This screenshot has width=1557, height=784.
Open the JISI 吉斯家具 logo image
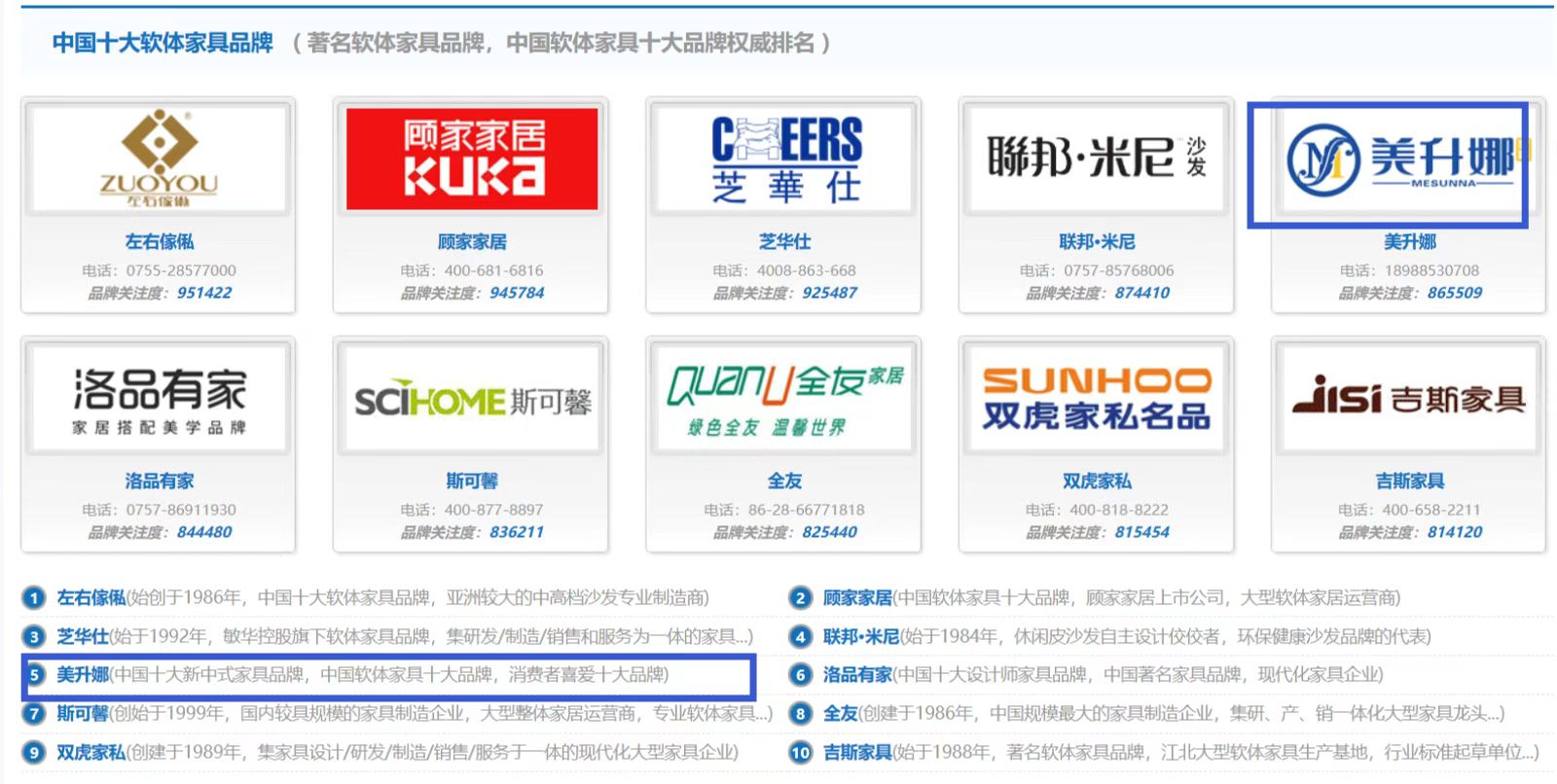click(x=1409, y=399)
